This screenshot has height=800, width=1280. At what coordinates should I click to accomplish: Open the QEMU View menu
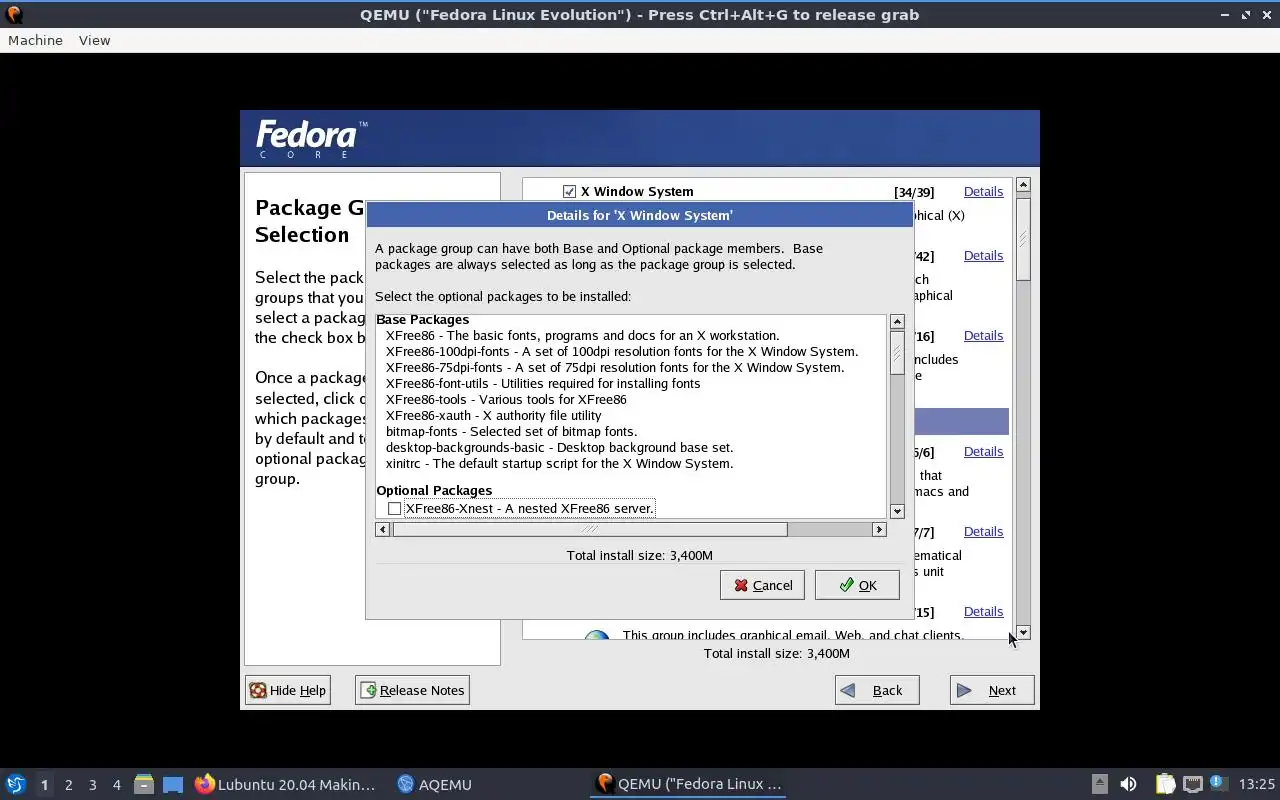click(x=94, y=40)
